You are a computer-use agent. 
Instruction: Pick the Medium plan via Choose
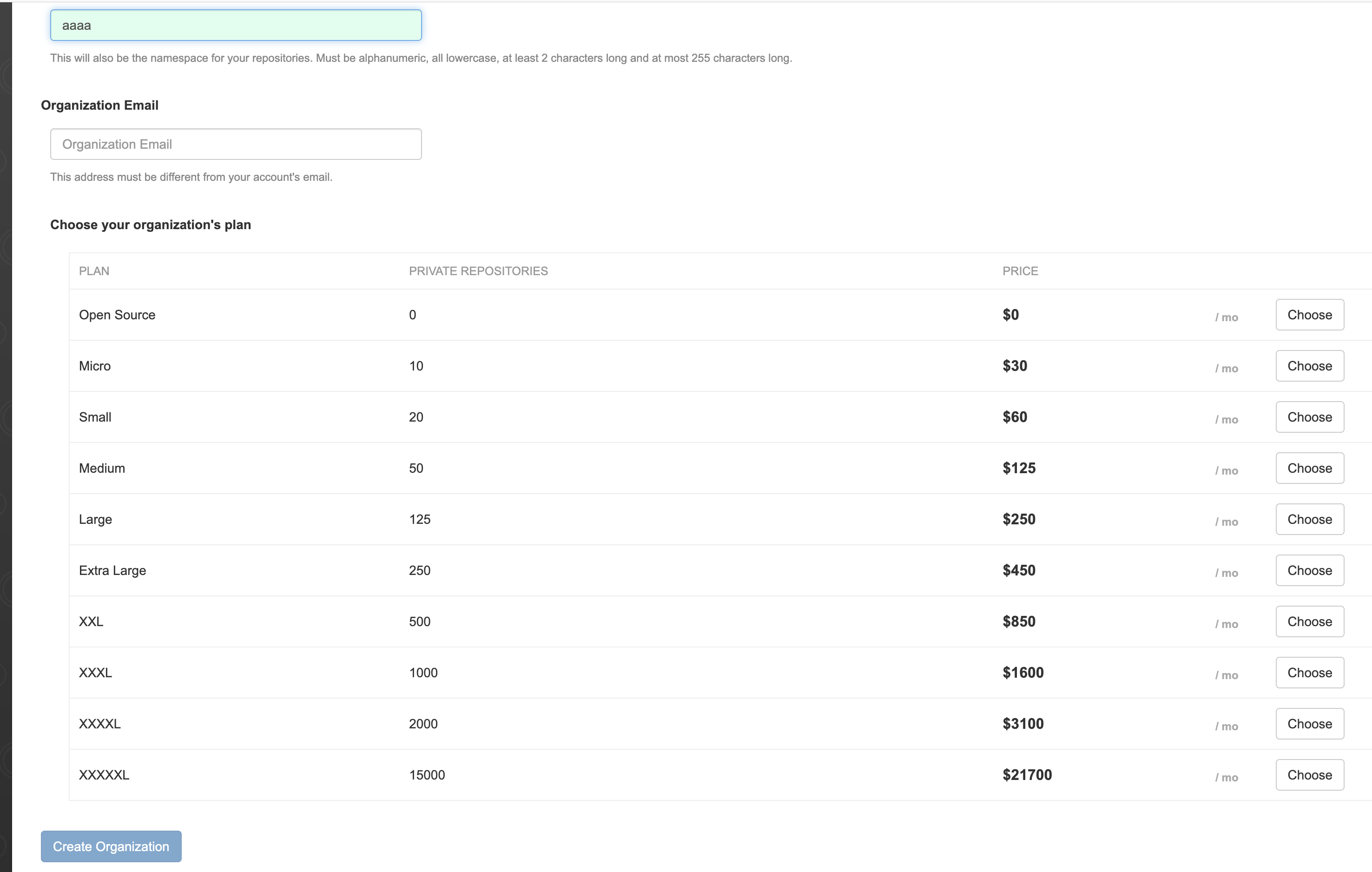click(1309, 468)
